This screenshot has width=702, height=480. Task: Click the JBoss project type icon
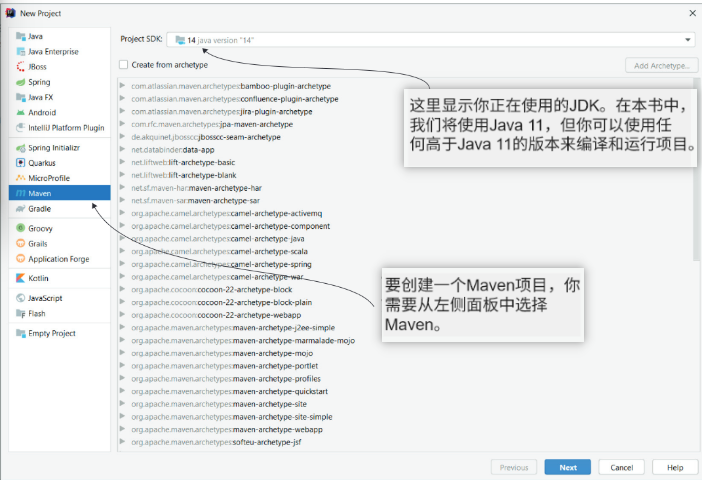pos(21,67)
